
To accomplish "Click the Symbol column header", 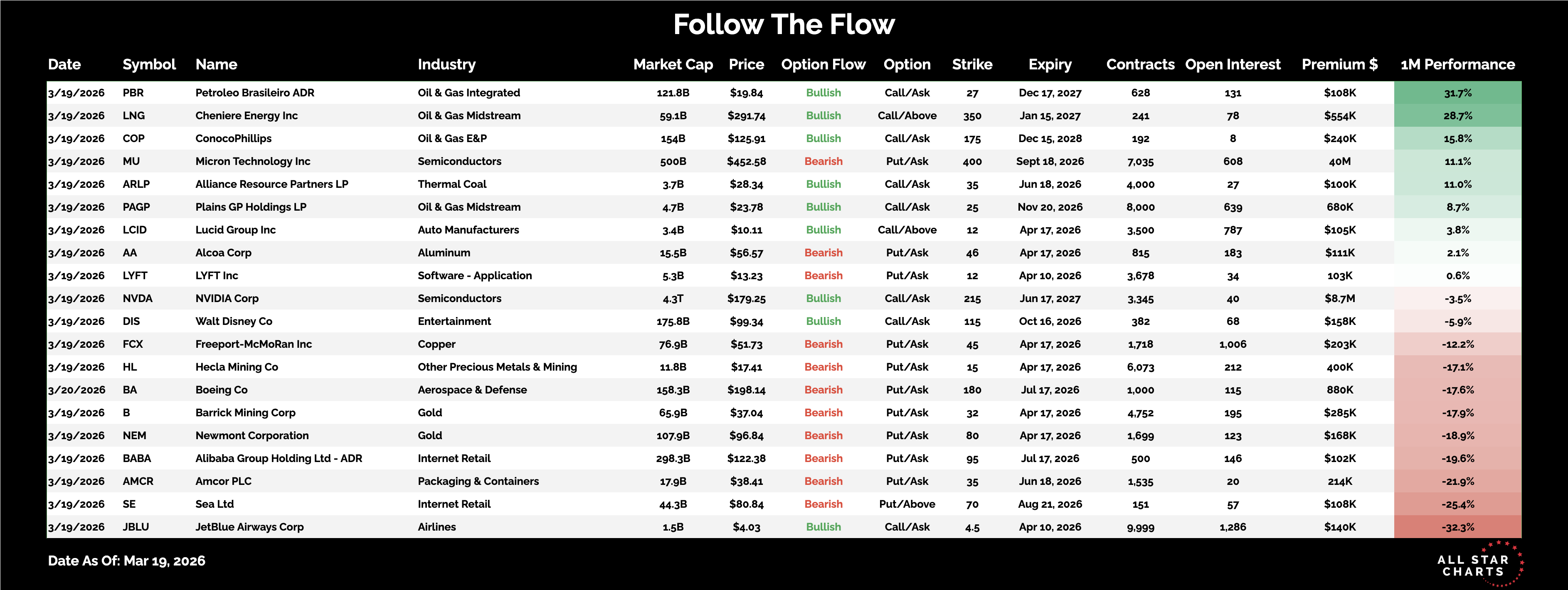I will pos(149,64).
